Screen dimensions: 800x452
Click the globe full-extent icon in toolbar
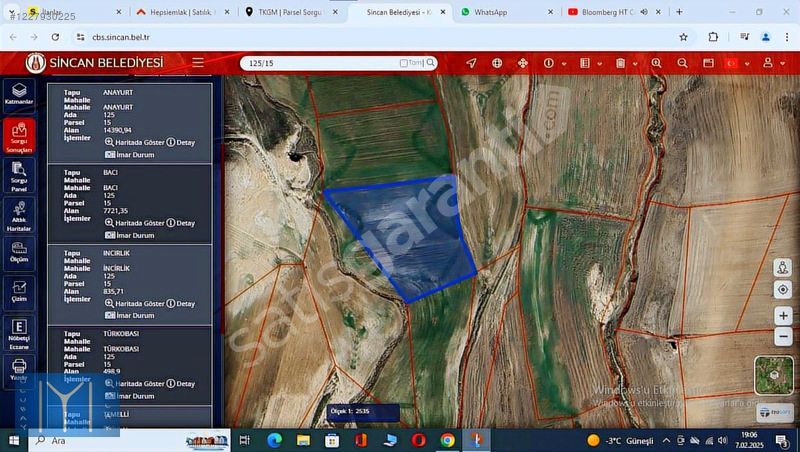point(497,63)
